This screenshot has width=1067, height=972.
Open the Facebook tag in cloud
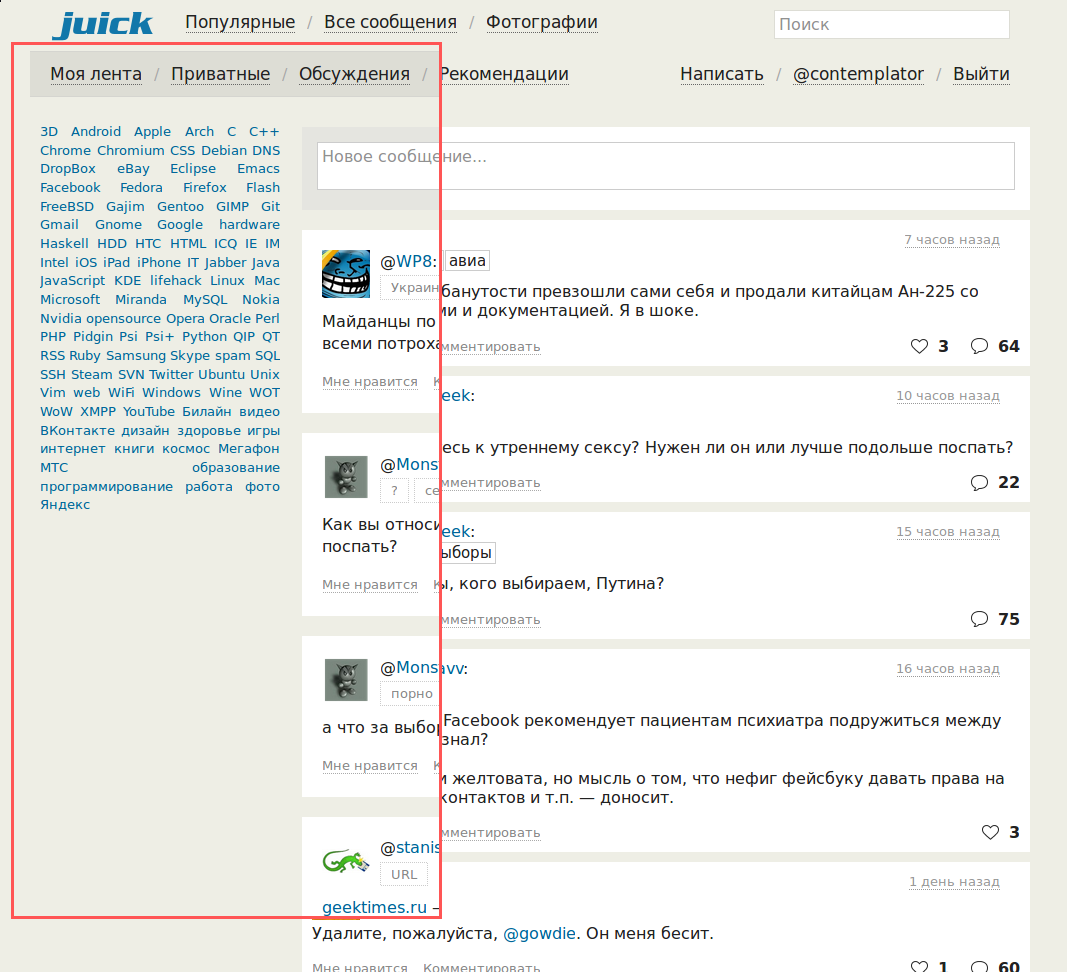[70, 187]
